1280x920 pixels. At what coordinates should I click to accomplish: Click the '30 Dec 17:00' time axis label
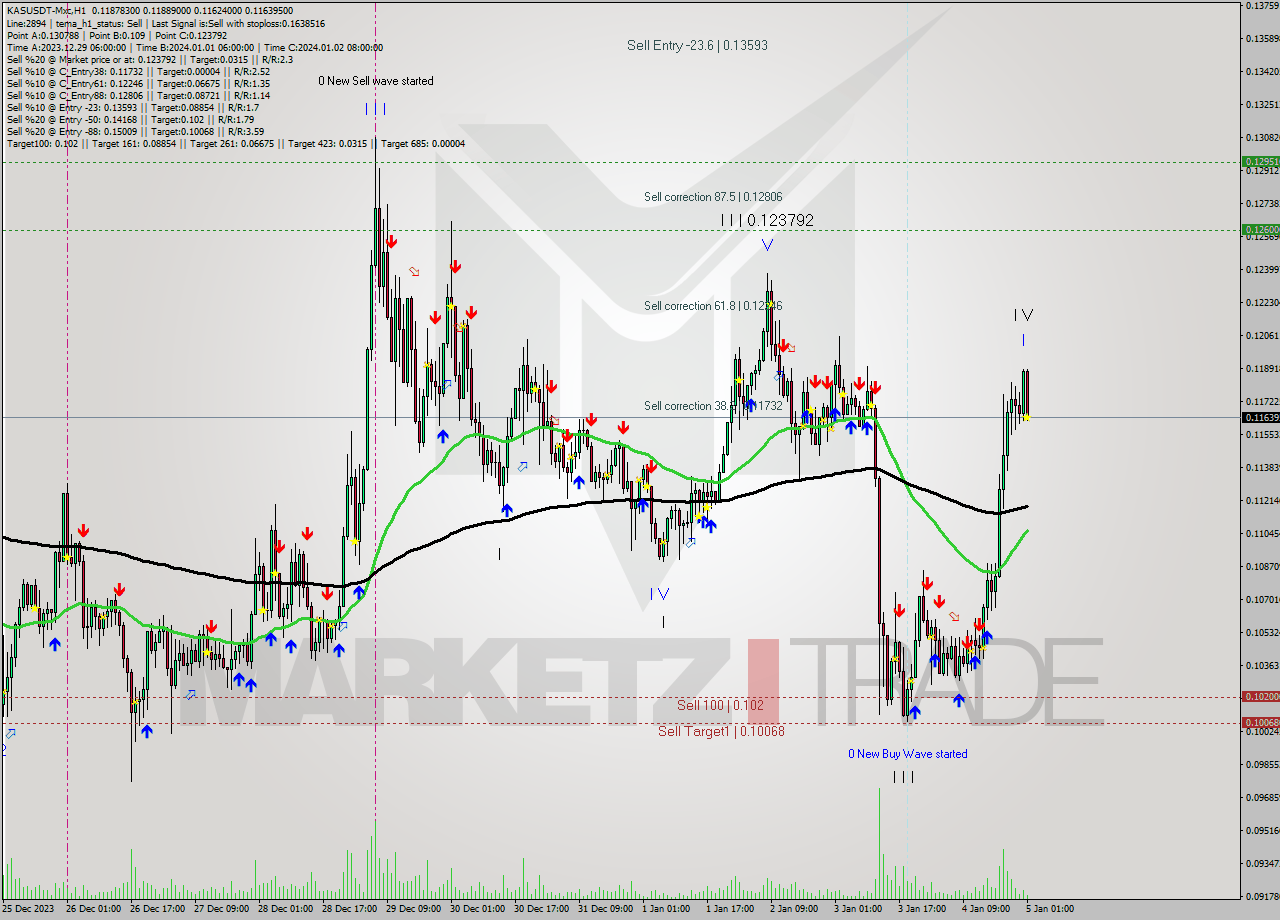click(541, 909)
